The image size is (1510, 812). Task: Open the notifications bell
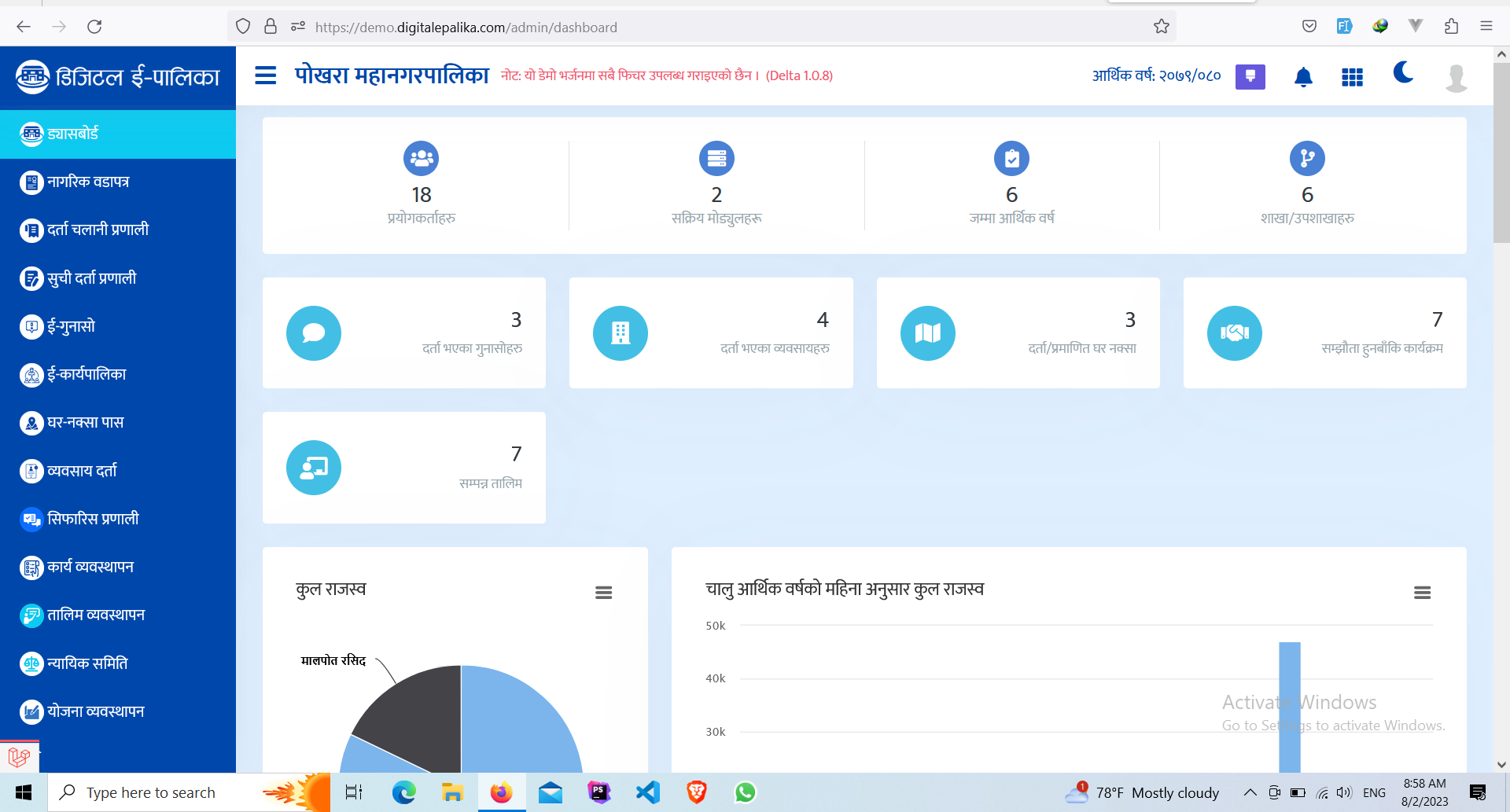(1303, 77)
